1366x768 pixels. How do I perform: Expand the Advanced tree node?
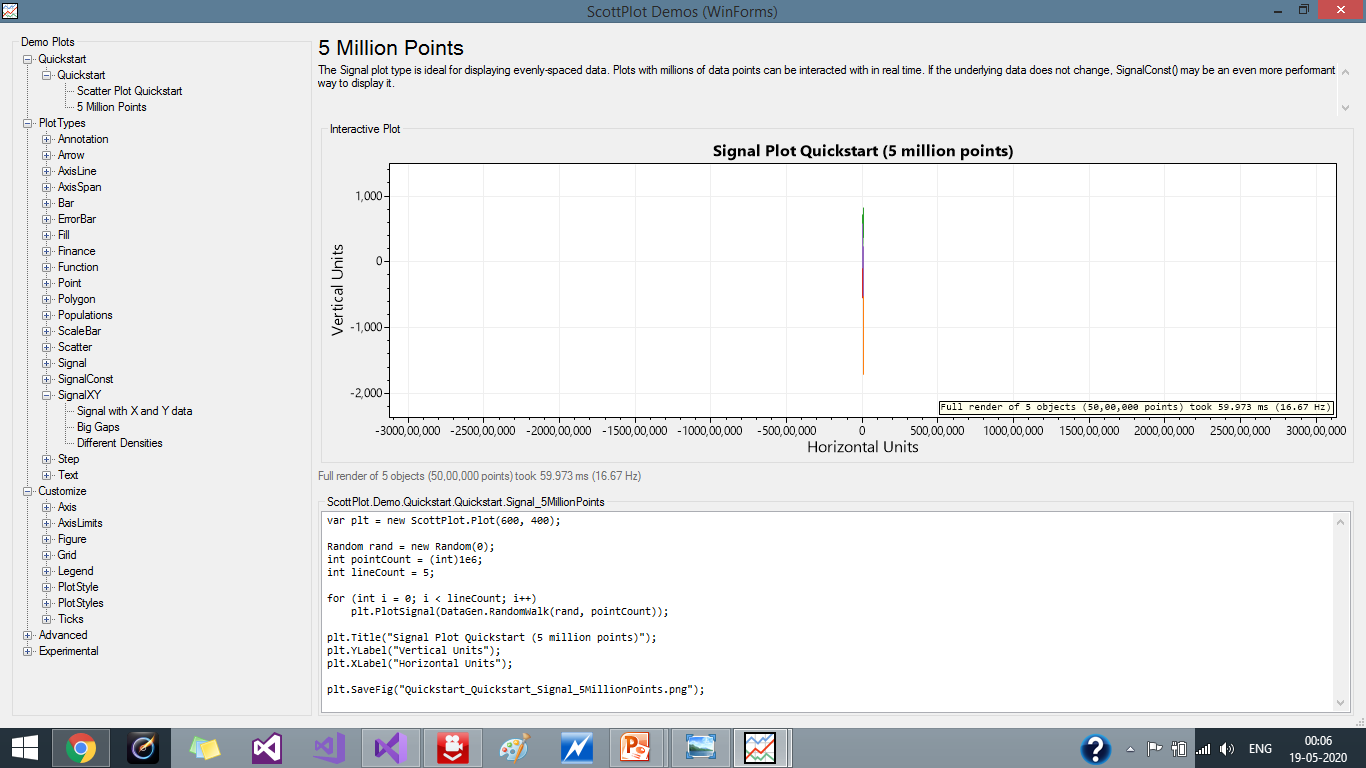(x=29, y=634)
